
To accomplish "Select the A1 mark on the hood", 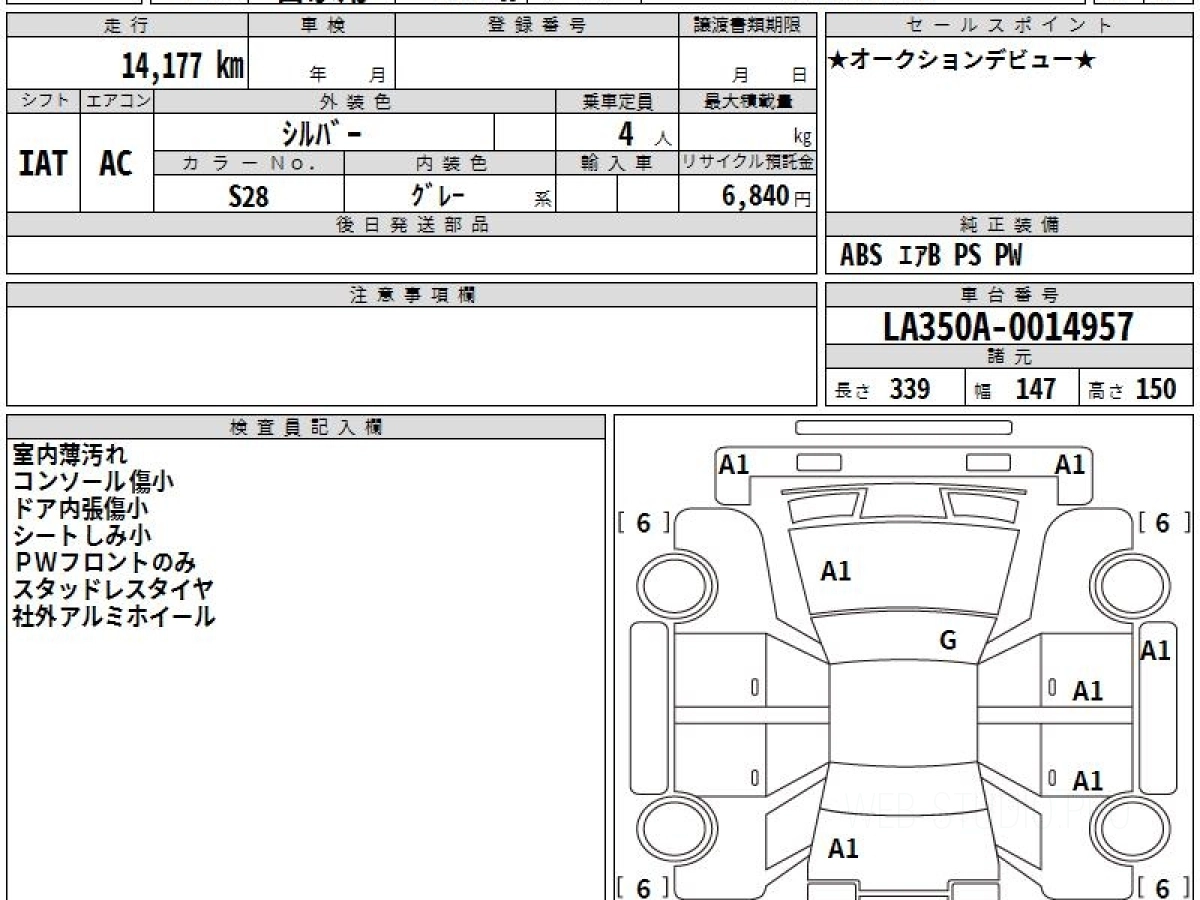I will 836,571.
